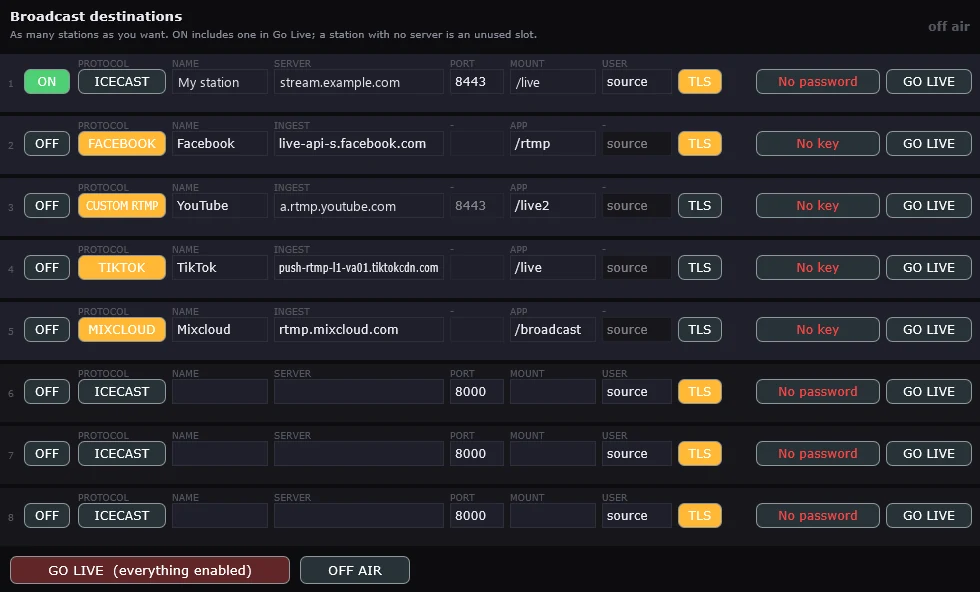Open the MIXCLOUD protocol selector
Screen dimensions: 980x592
pos(122,329)
